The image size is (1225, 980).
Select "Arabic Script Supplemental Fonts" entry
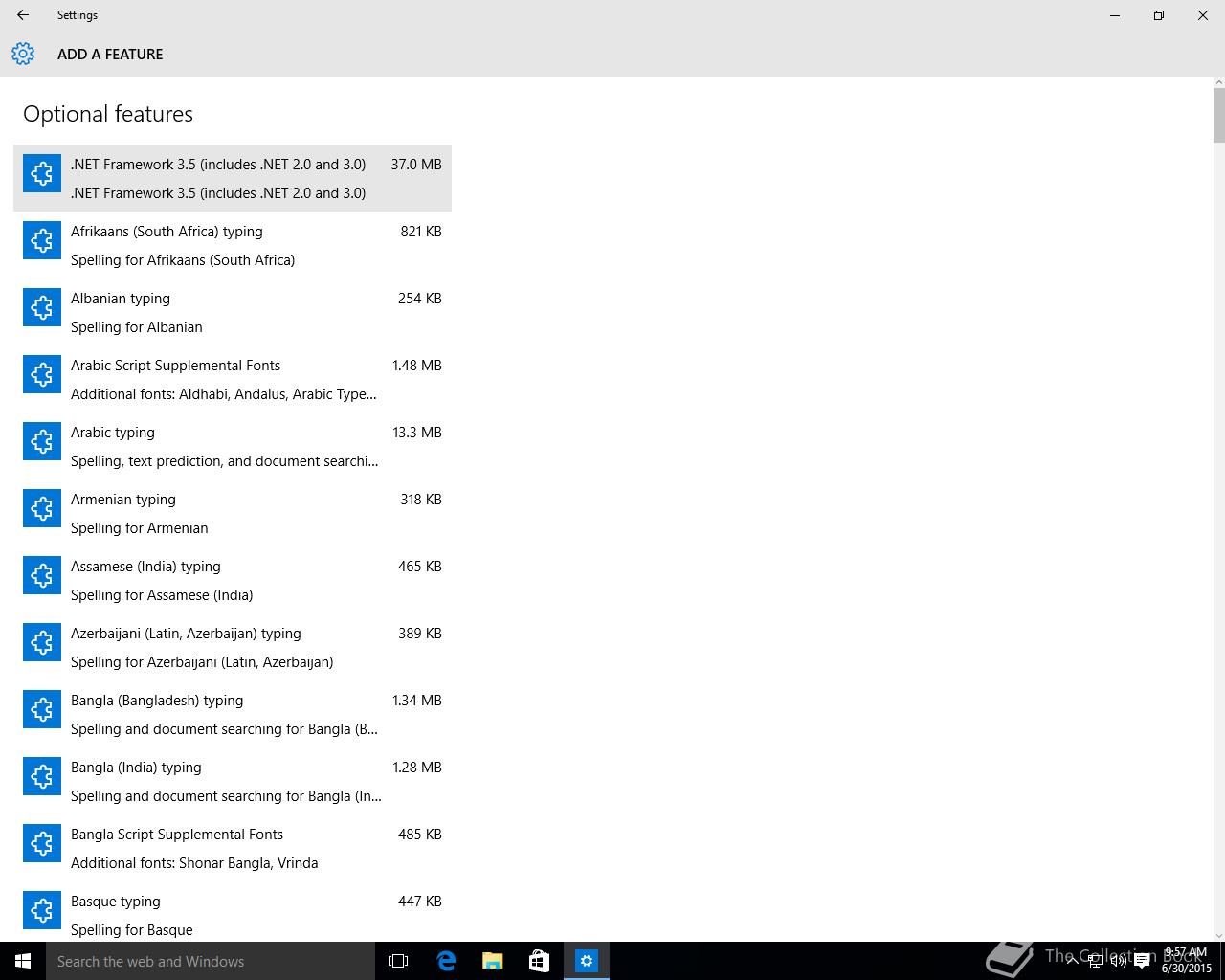233,379
